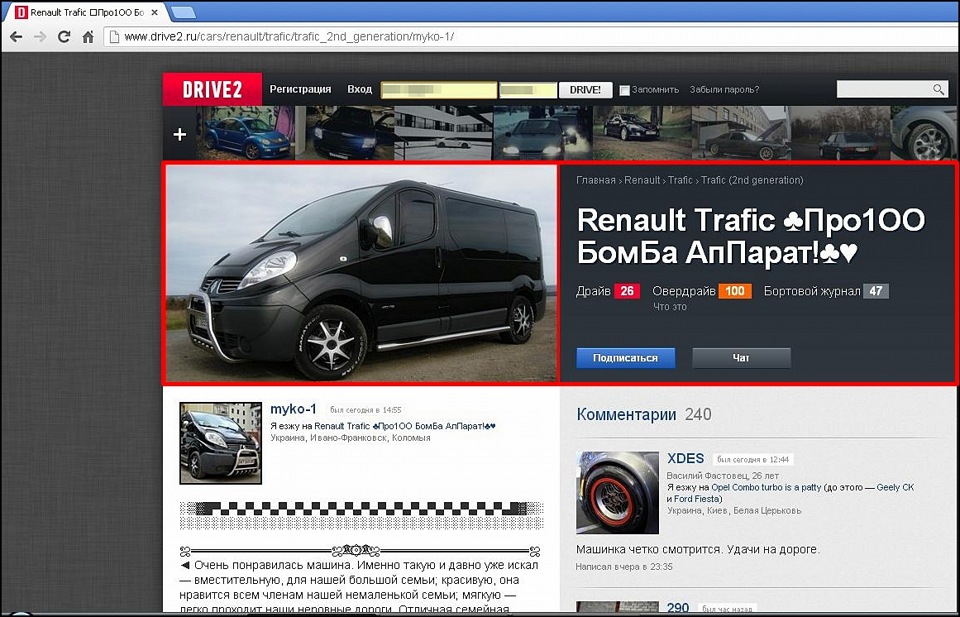This screenshot has width=960, height=617.
Task: Click the Trafic (2nd generation) breadcrumb
Action: click(x=752, y=180)
